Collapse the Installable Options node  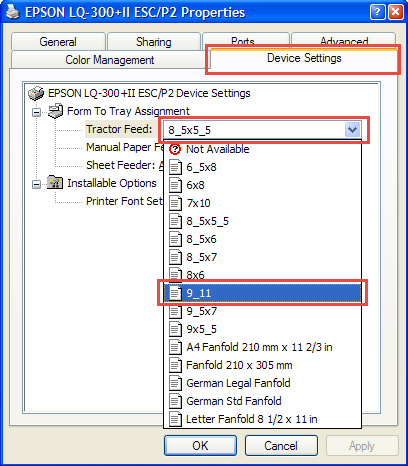(x=36, y=184)
